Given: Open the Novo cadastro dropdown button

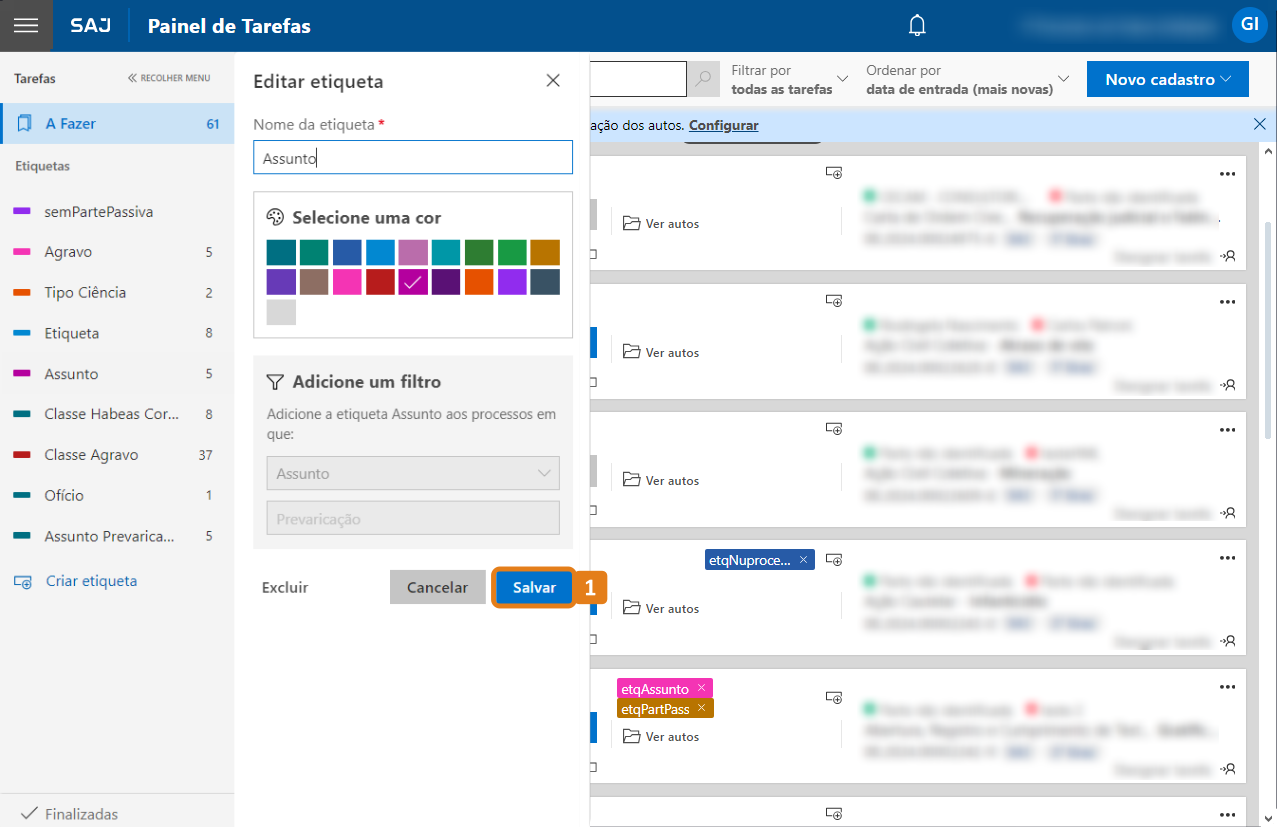Looking at the screenshot, I should [1167, 79].
